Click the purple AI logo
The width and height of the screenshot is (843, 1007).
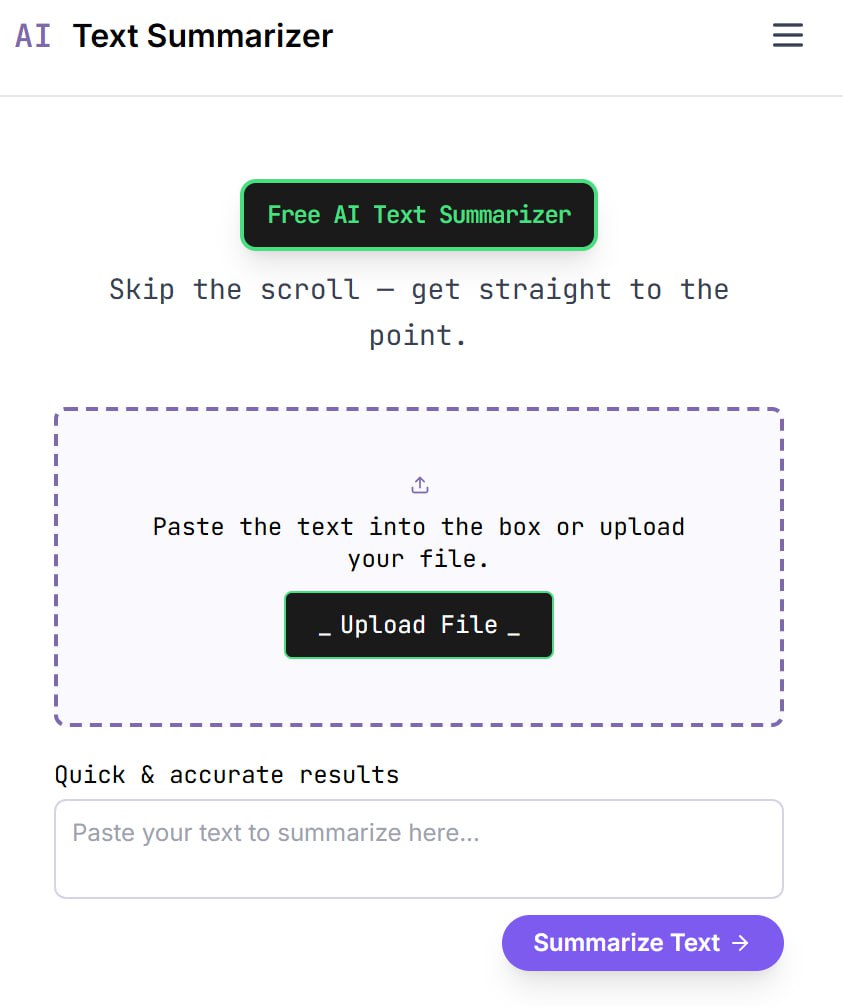click(33, 36)
